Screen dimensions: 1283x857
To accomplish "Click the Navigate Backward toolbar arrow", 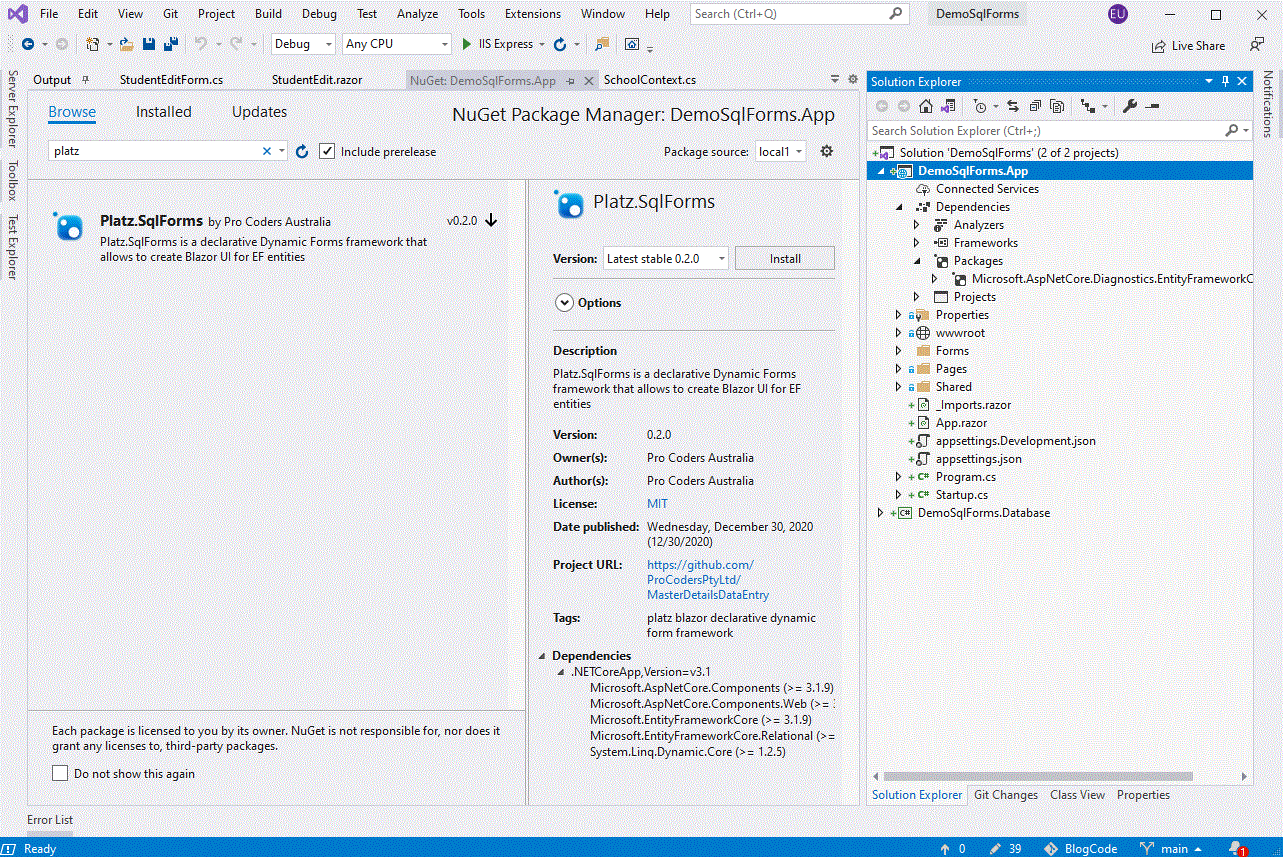I will pos(27,44).
